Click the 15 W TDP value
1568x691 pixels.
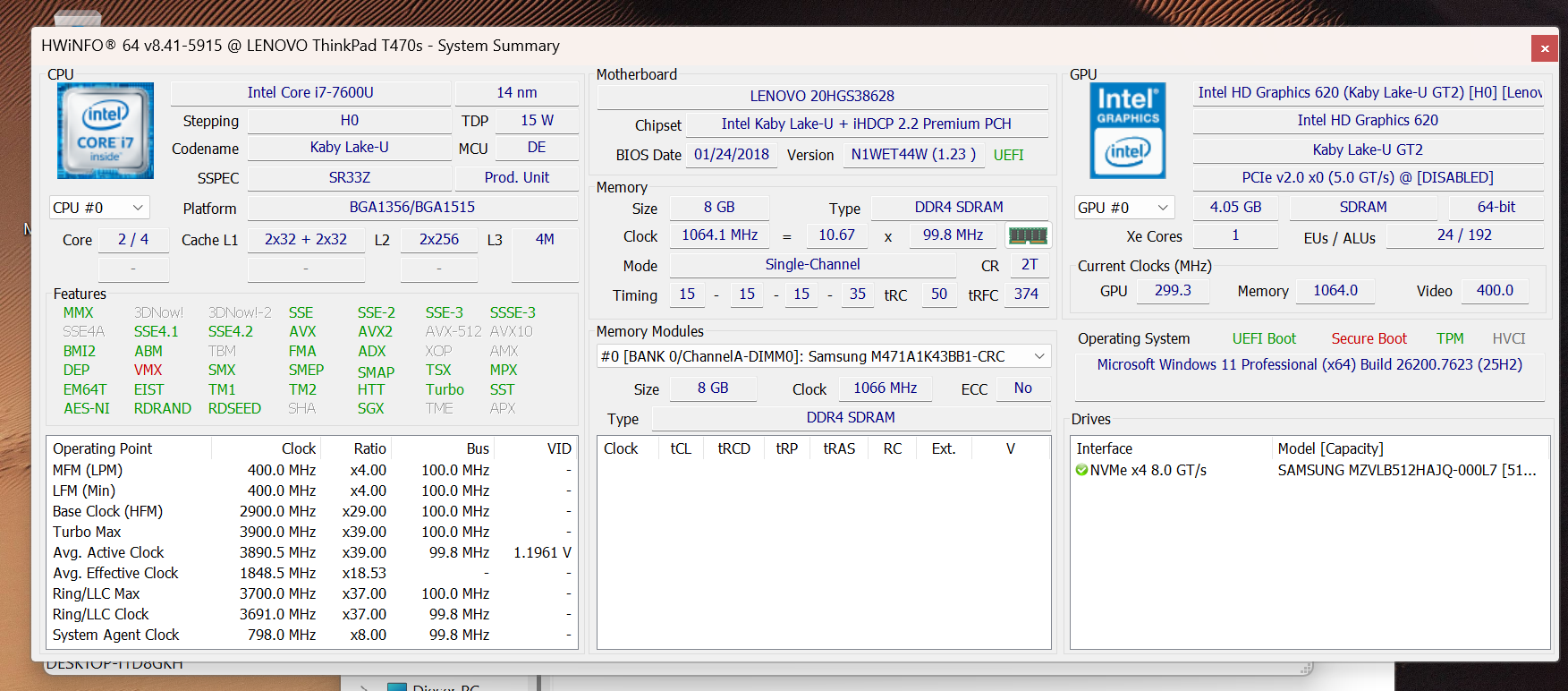[538, 121]
